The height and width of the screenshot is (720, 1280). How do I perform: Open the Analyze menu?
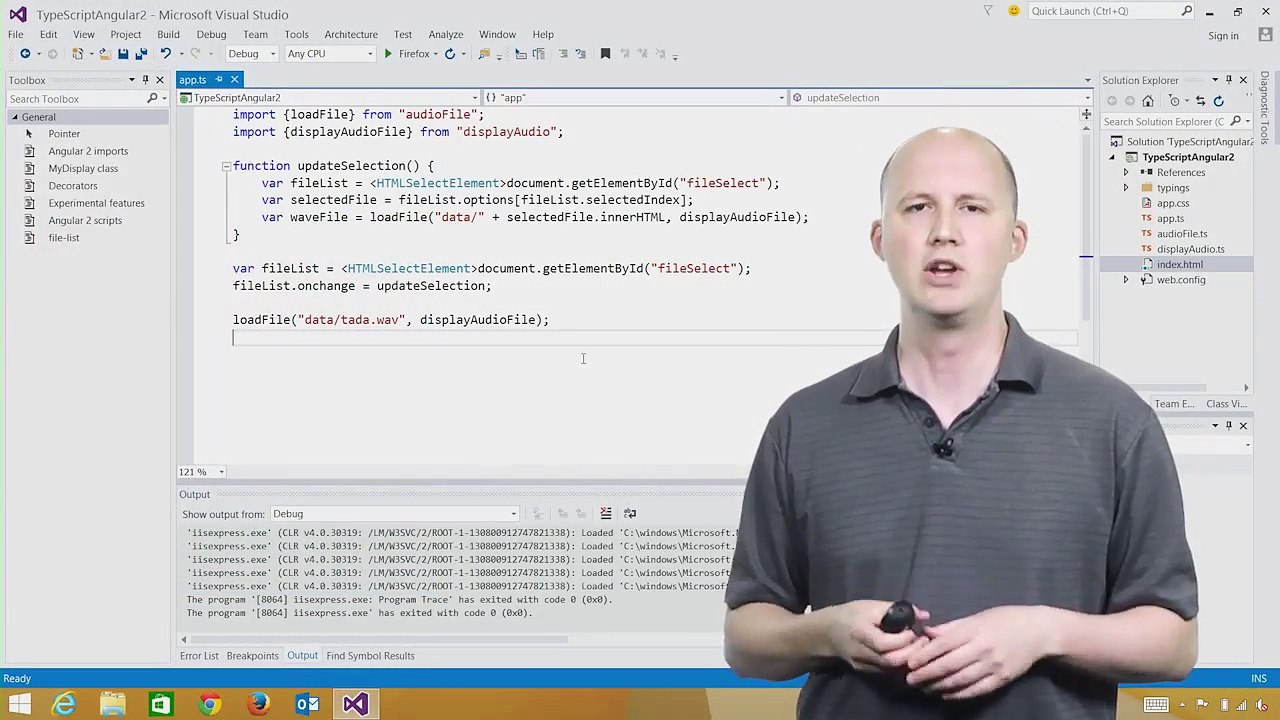pyautogui.click(x=446, y=34)
